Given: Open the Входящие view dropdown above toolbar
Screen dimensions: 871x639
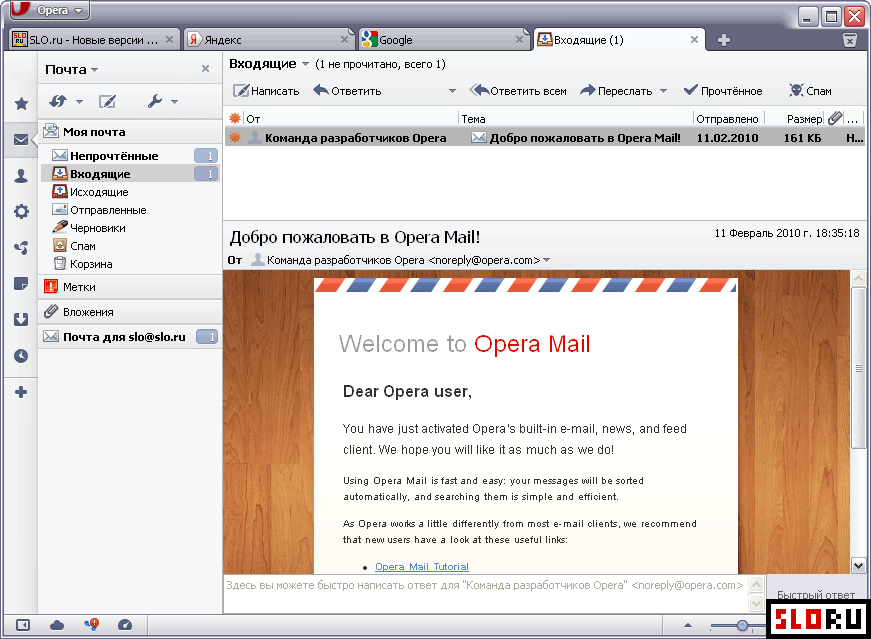Looking at the screenshot, I should pyautogui.click(x=305, y=64).
